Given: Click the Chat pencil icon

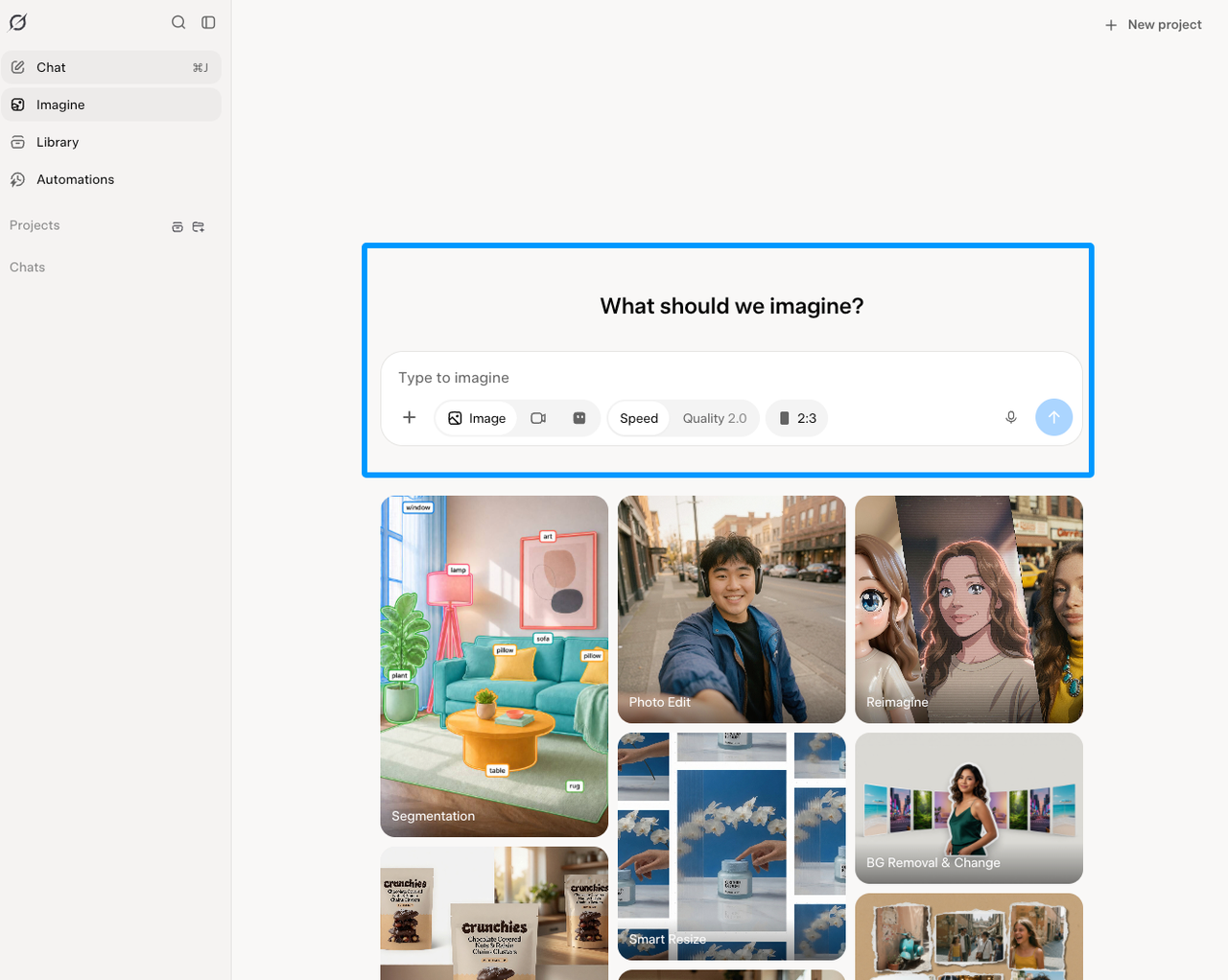Looking at the screenshot, I should [17, 67].
